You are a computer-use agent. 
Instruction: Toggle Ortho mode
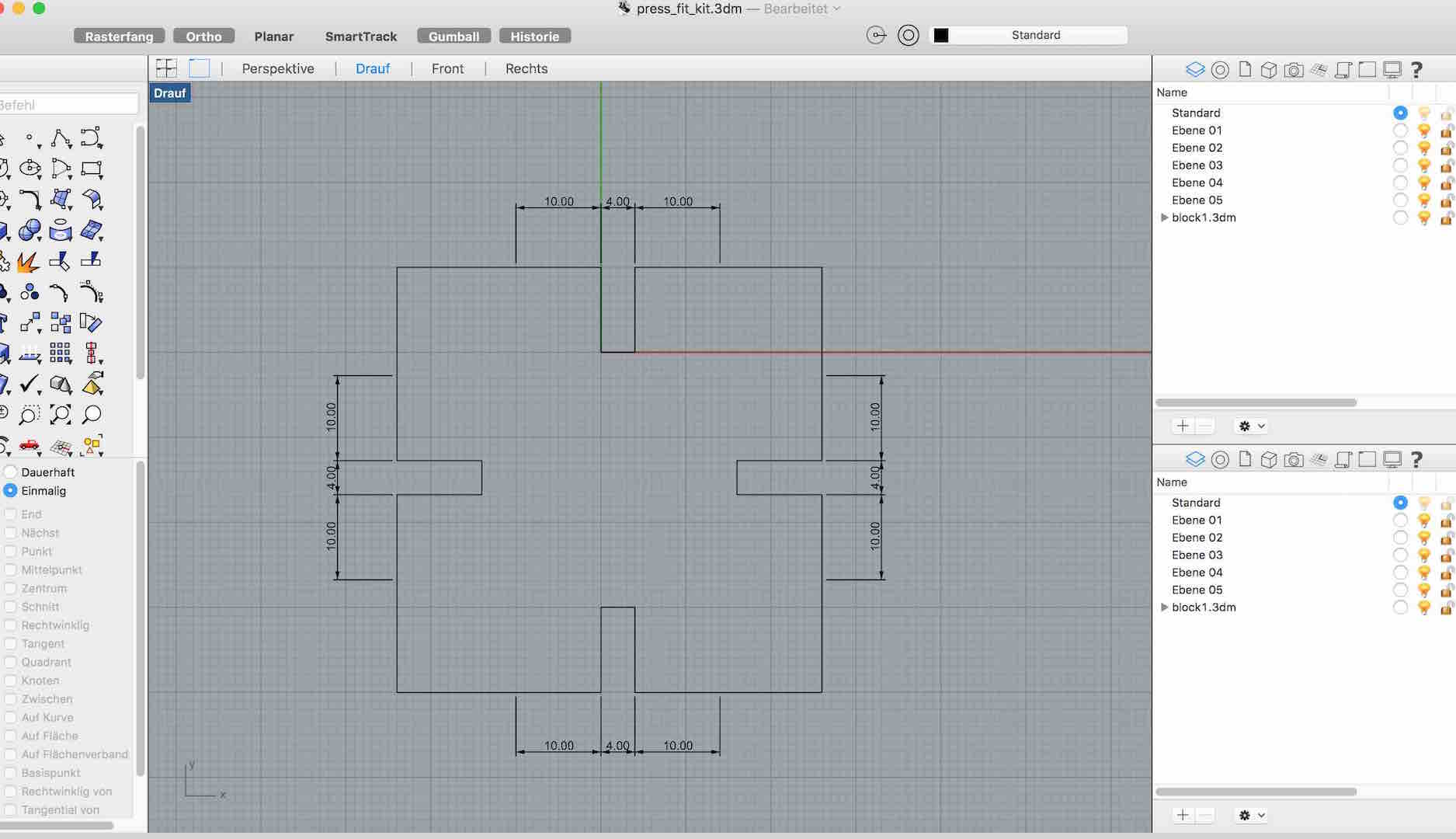click(203, 37)
